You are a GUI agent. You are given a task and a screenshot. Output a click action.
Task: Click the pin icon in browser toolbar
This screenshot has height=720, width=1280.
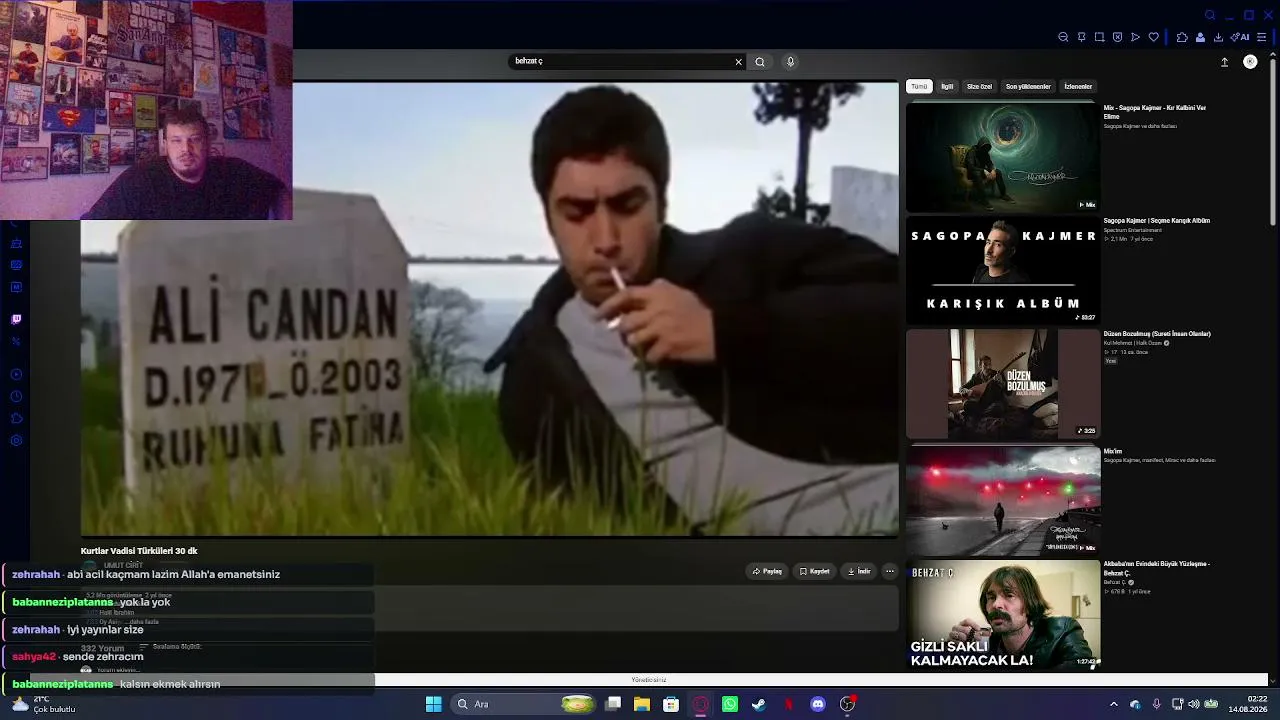[x=1081, y=37]
